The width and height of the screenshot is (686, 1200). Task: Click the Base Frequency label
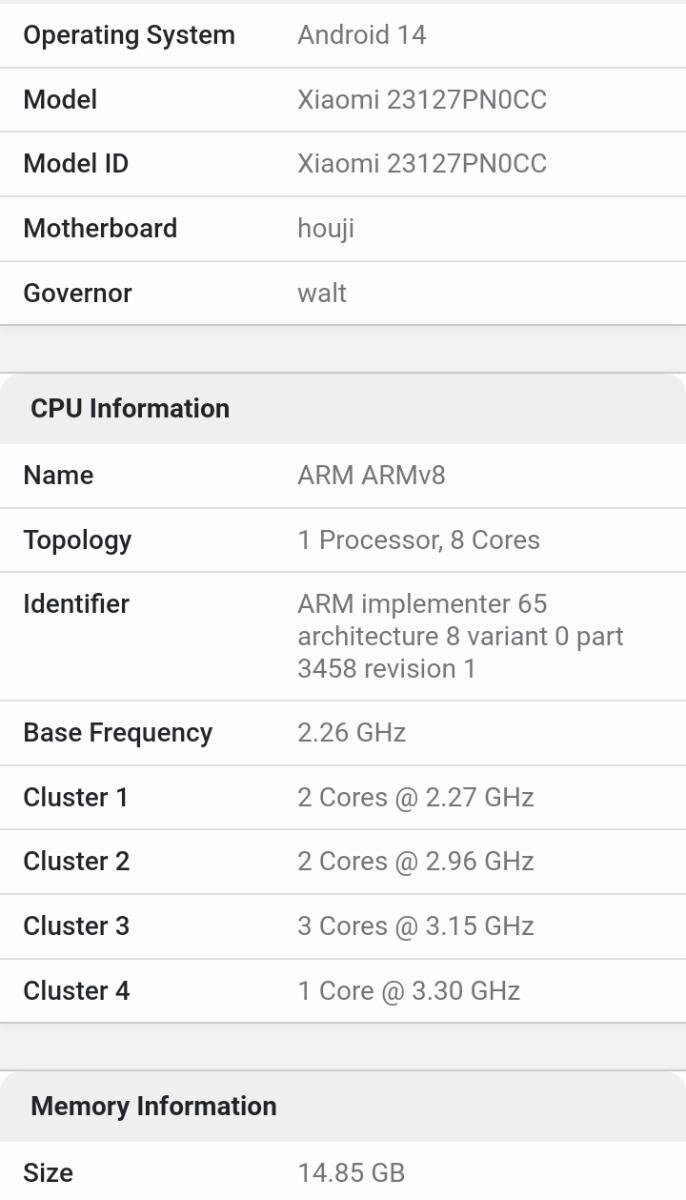[118, 733]
